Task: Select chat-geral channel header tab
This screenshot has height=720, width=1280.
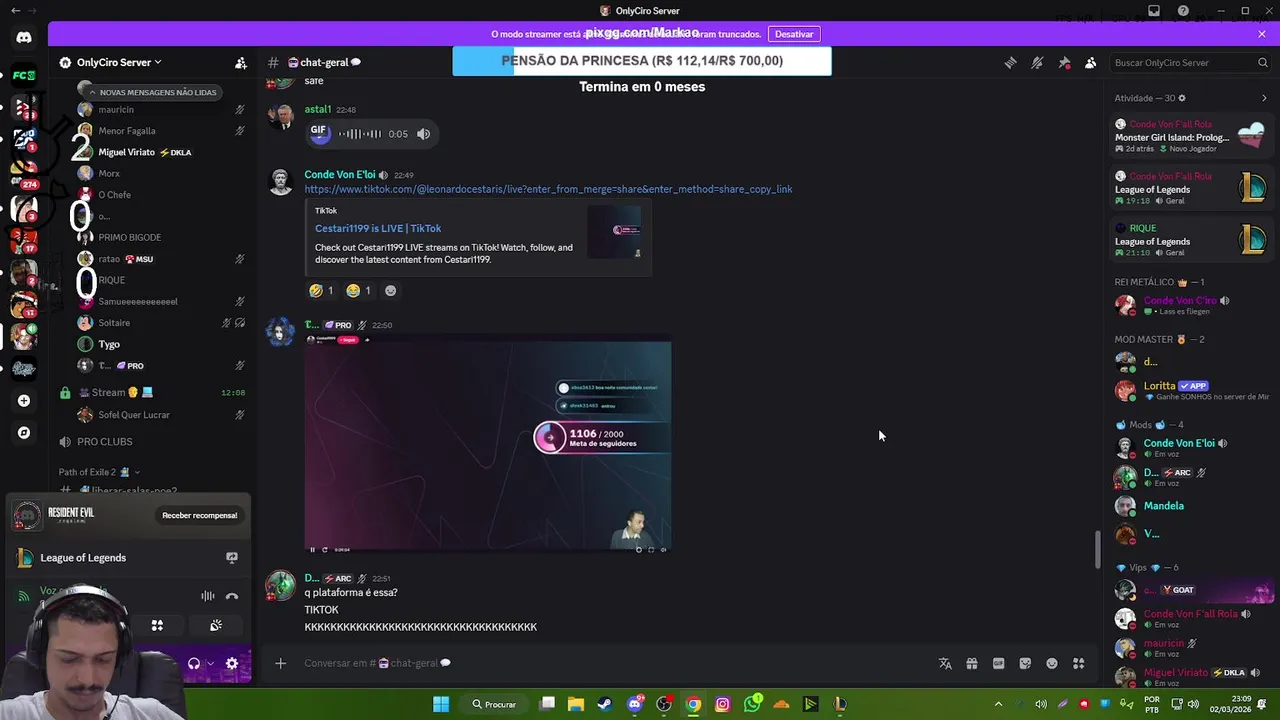Action: point(324,62)
